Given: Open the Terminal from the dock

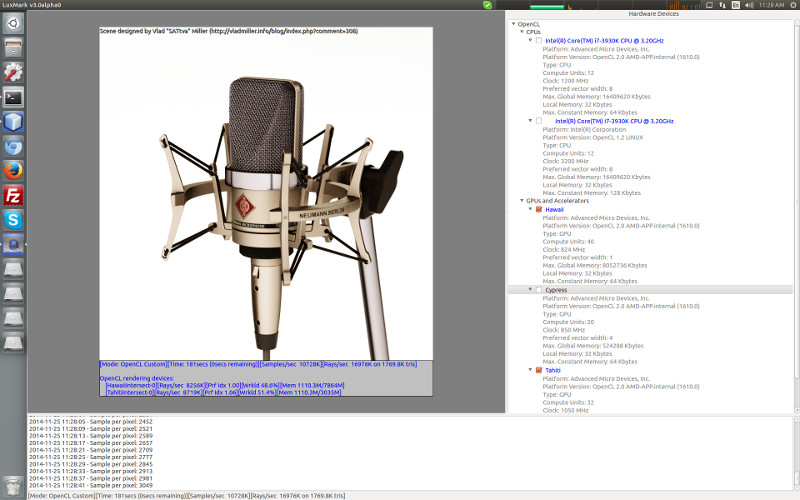Looking at the screenshot, I should (13, 97).
